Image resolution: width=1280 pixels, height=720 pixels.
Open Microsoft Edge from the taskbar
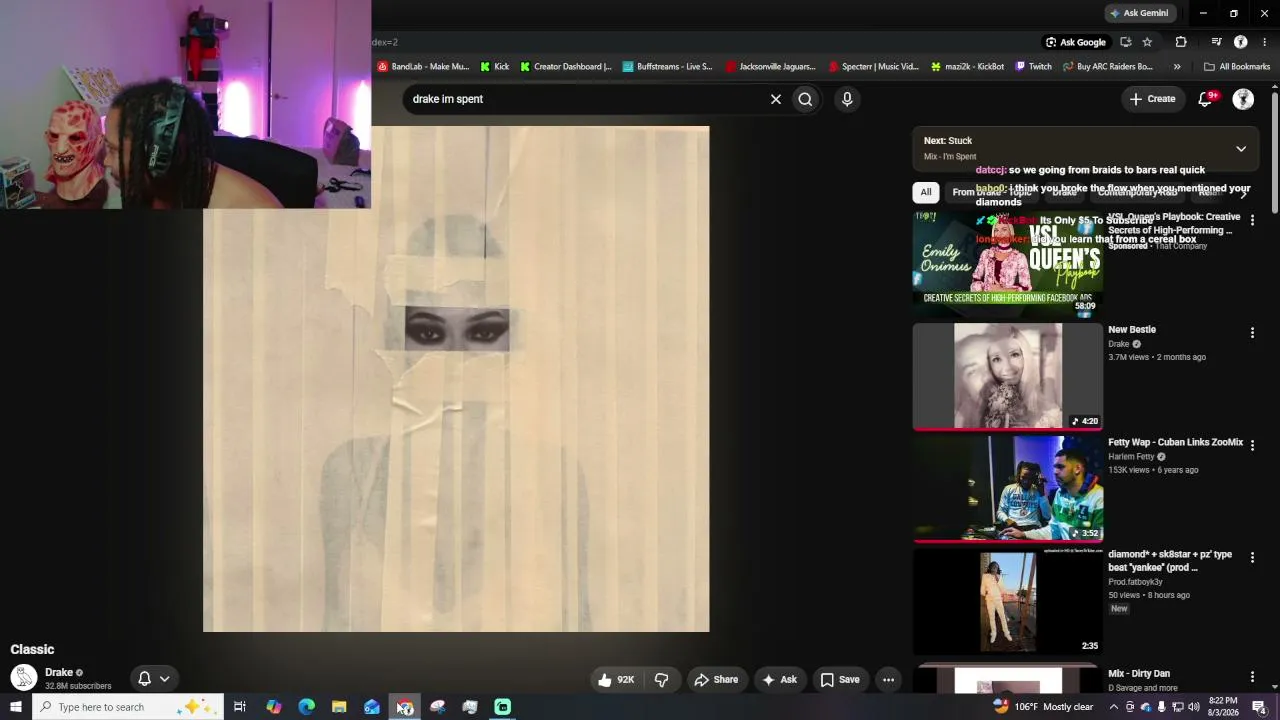pos(306,707)
